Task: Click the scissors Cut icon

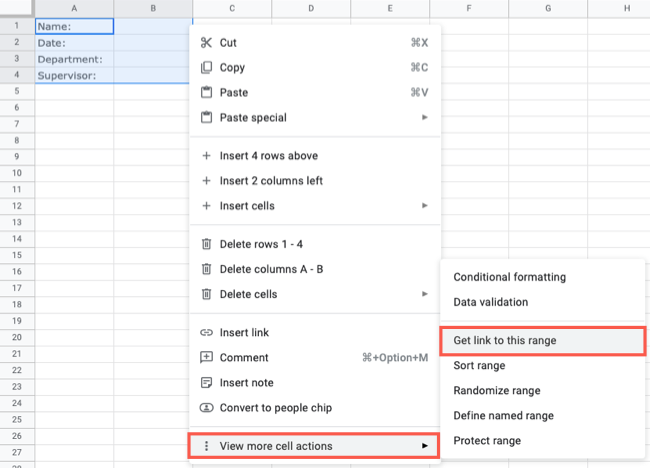Action: click(206, 43)
